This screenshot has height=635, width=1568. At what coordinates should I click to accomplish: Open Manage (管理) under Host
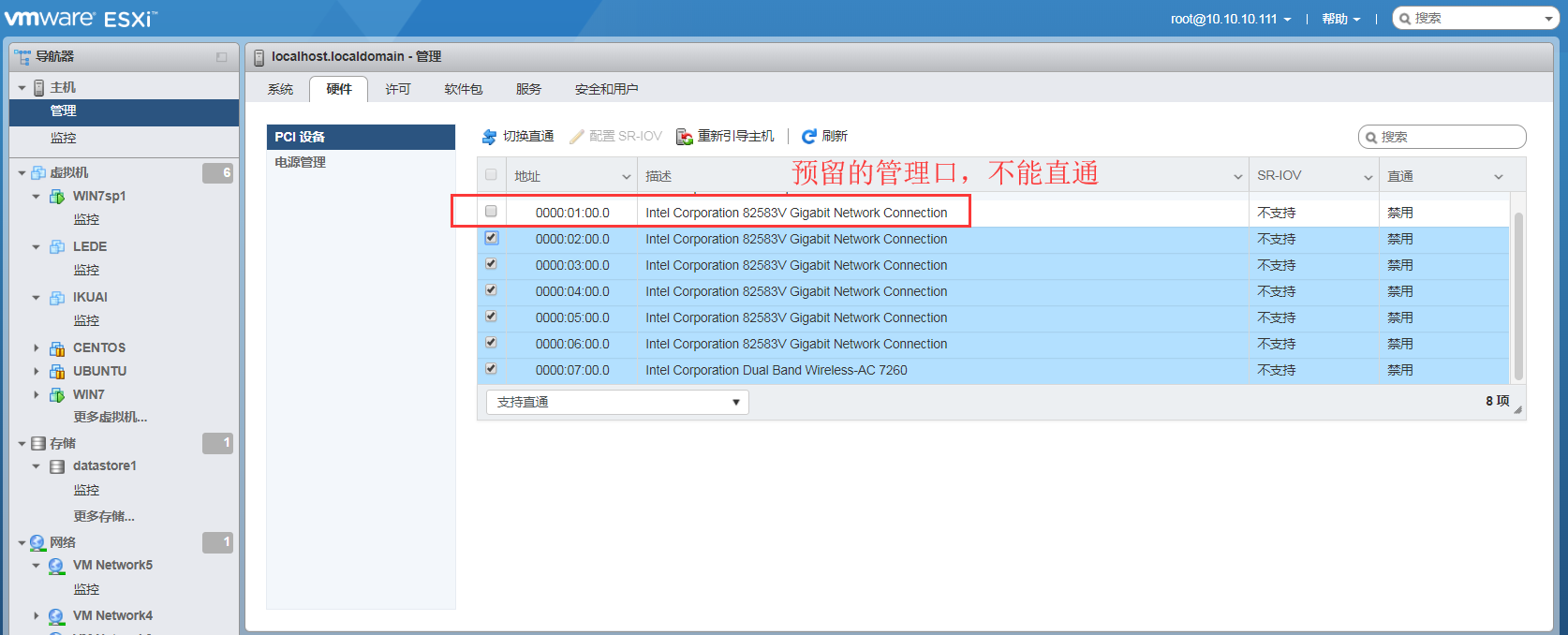(124, 111)
